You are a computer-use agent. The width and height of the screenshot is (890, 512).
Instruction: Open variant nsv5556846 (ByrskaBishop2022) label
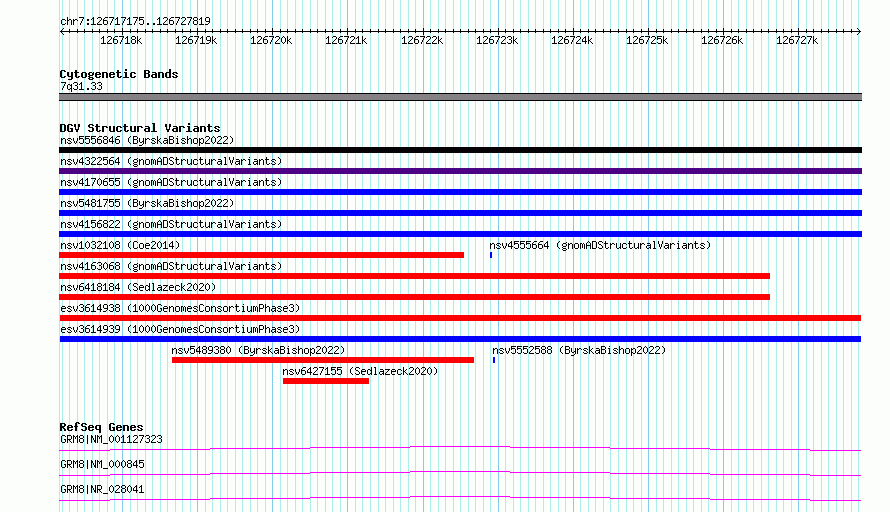click(147, 140)
